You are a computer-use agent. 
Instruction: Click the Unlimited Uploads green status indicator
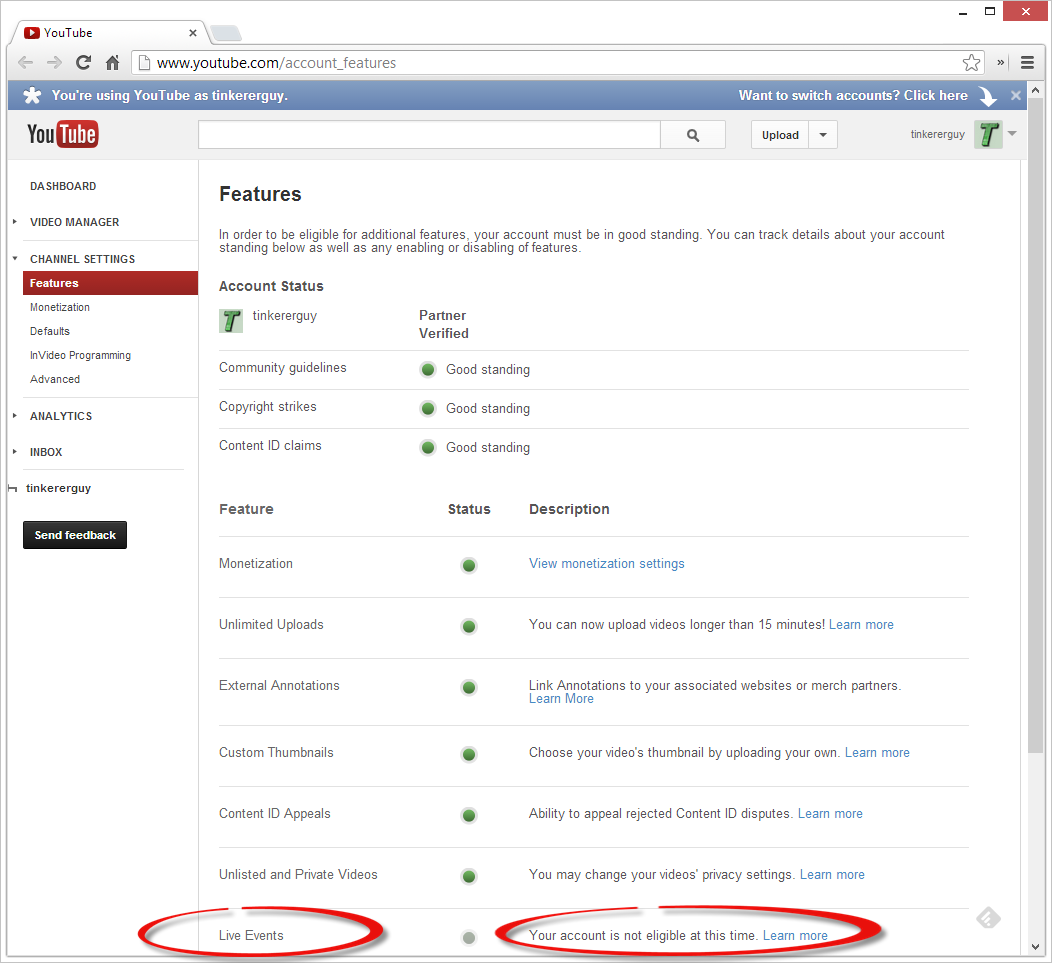[x=469, y=626]
